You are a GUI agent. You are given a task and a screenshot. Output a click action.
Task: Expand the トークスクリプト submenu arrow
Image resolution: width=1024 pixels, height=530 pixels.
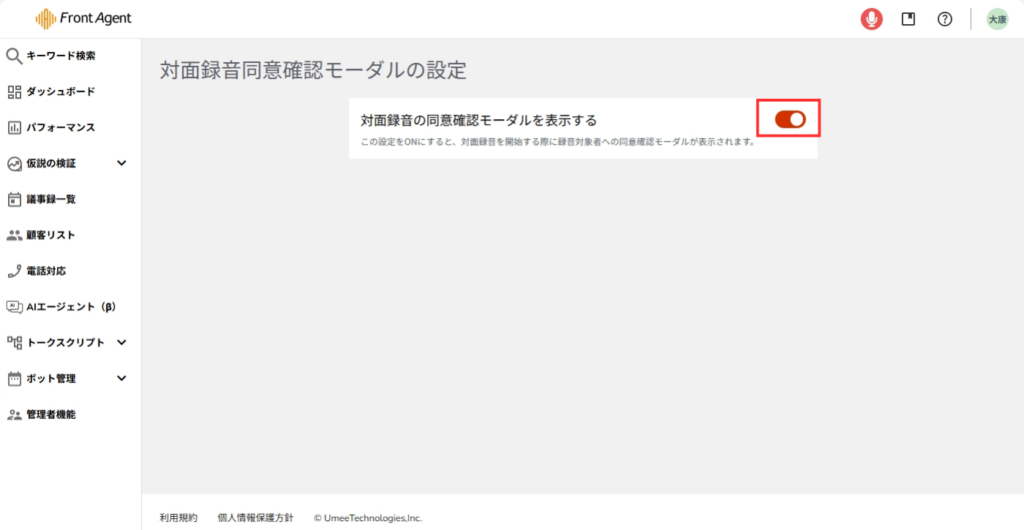122,342
